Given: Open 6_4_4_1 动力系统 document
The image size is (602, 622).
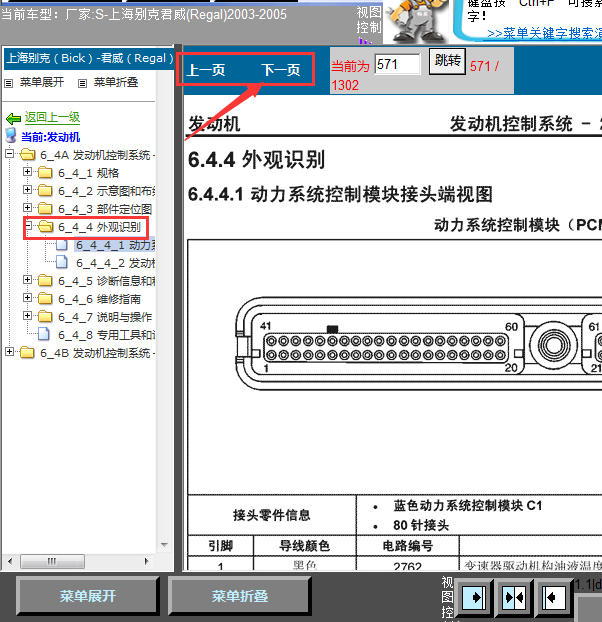Looking at the screenshot, I should [115, 245].
